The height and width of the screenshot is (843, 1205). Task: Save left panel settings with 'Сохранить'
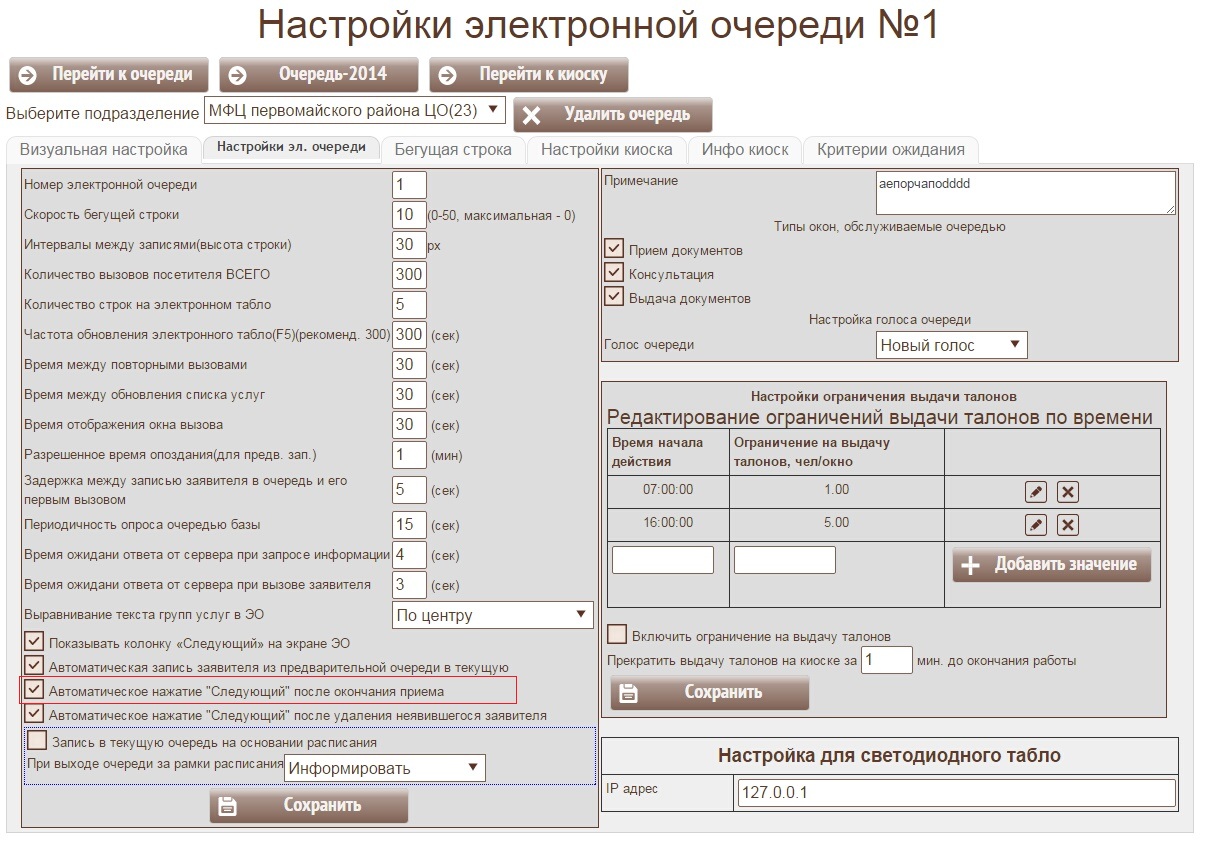[x=309, y=806]
